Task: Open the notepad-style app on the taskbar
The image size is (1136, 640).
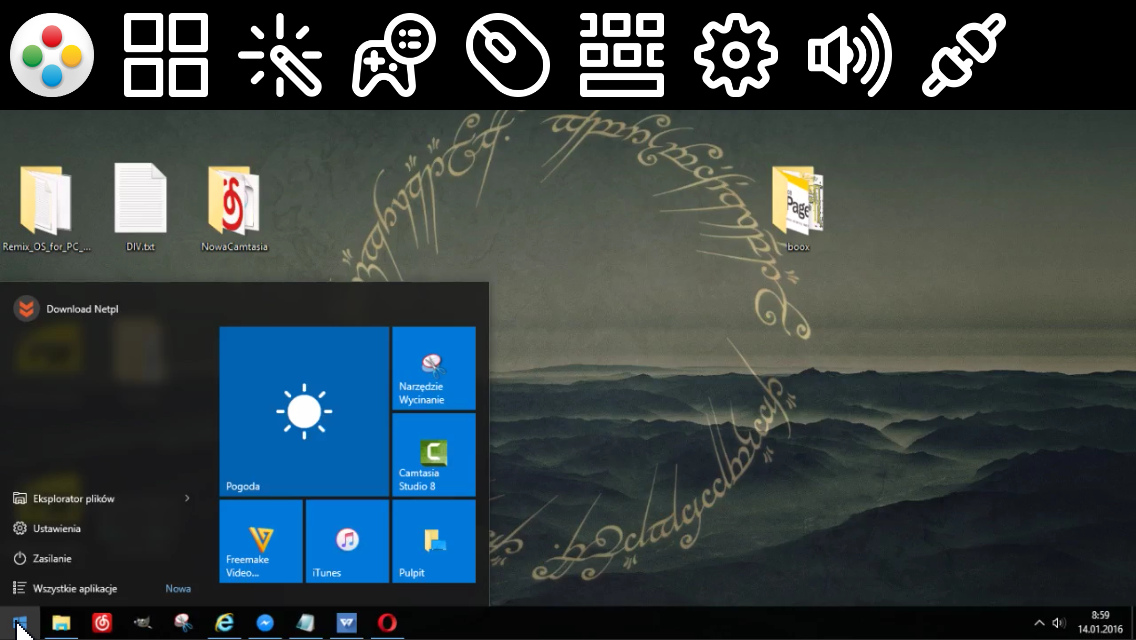Action: (306, 623)
